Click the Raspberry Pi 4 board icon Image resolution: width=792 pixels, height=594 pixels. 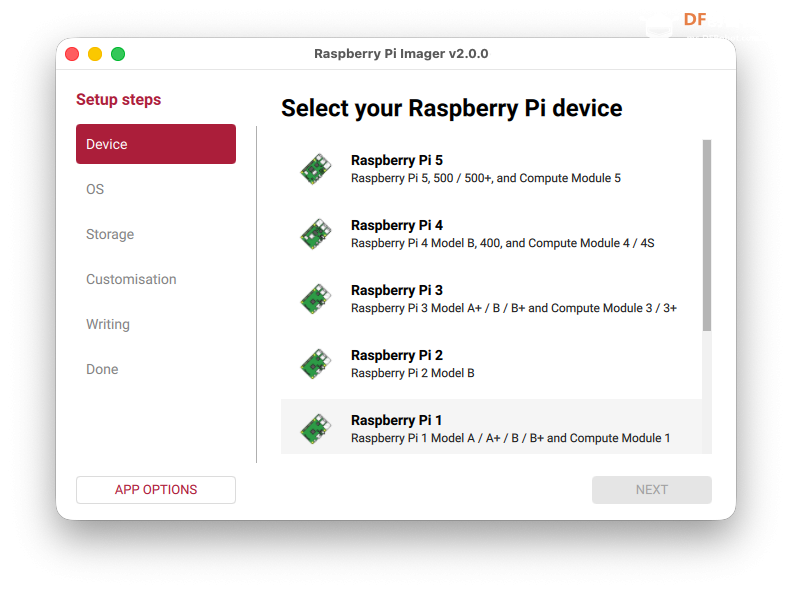coord(316,234)
